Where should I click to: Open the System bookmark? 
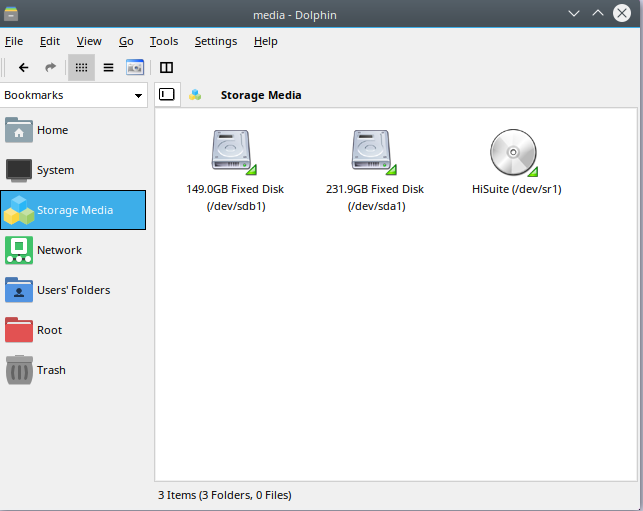[73, 170]
